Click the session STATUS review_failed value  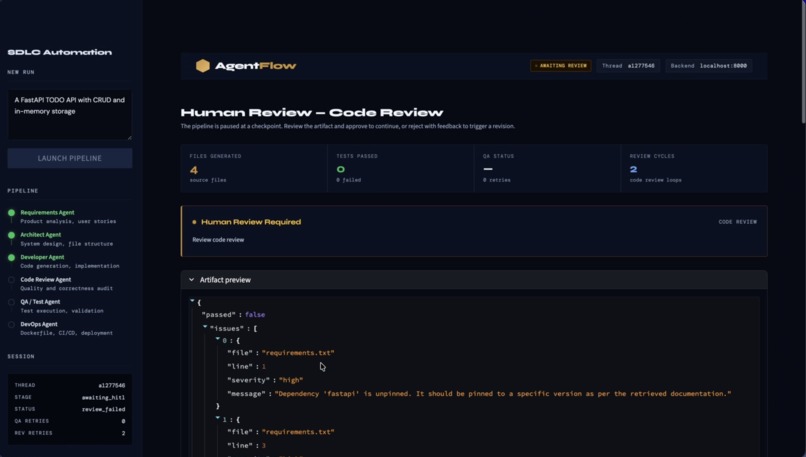(x=103, y=409)
